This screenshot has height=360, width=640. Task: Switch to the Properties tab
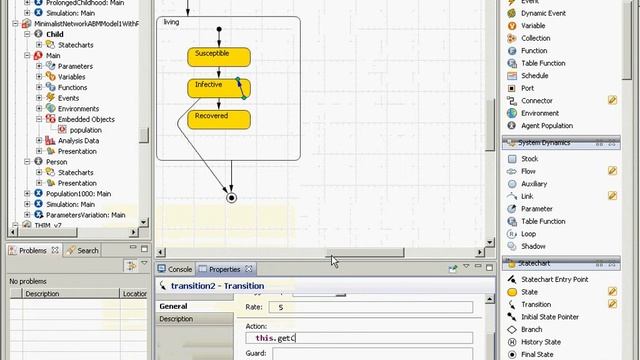pyautogui.click(x=225, y=269)
